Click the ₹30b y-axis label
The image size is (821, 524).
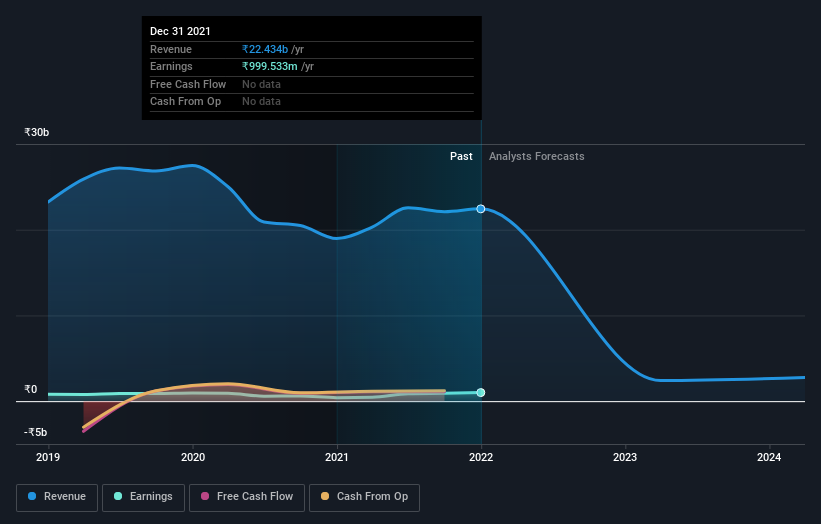[37, 132]
